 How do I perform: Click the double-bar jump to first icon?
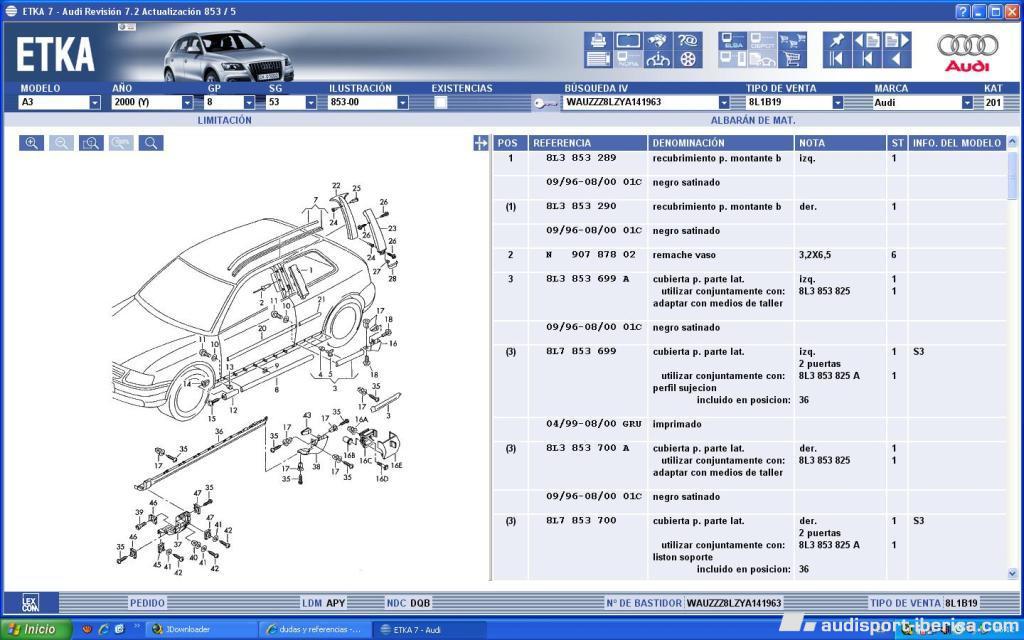(x=837, y=59)
